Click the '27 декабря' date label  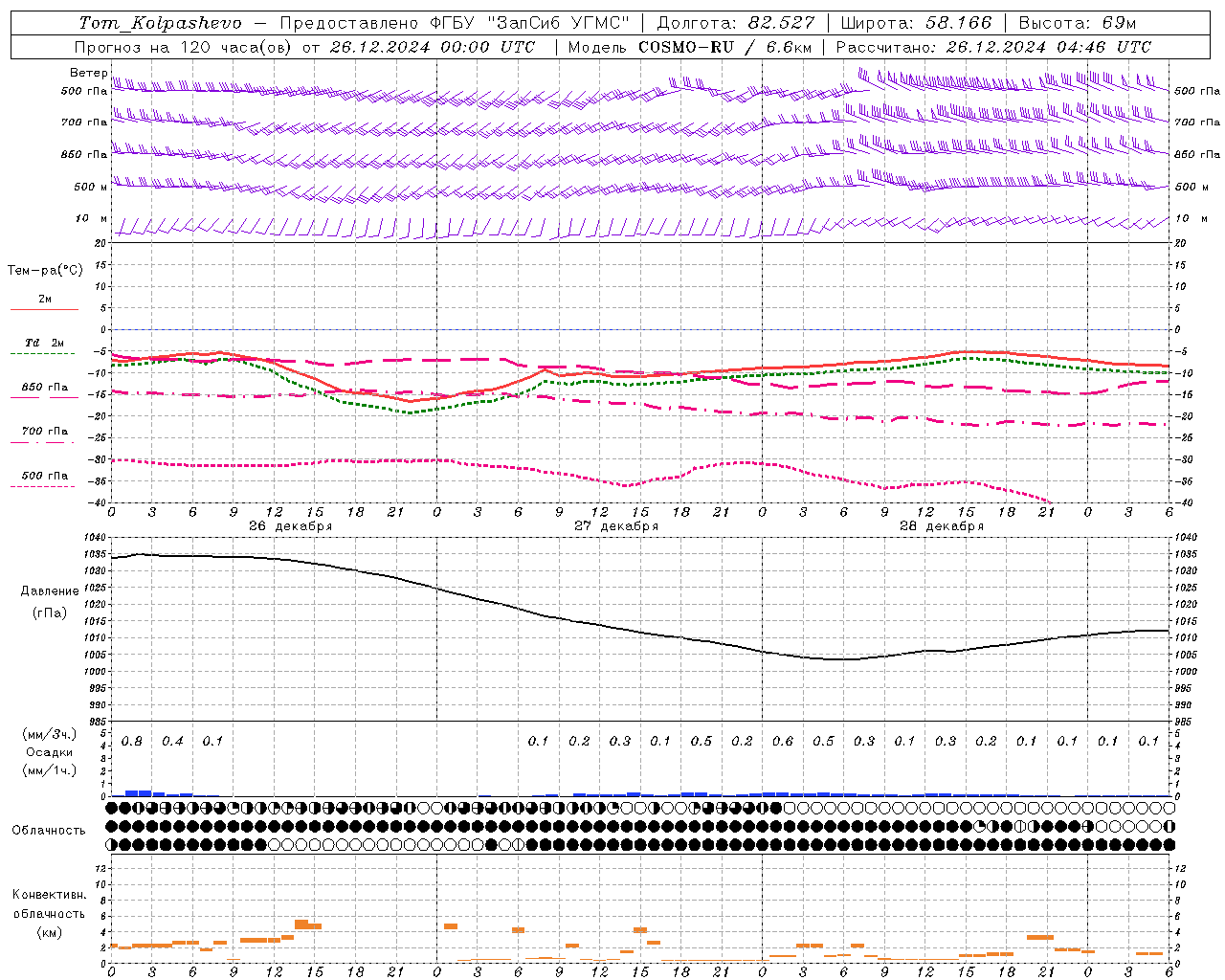click(616, 526)
